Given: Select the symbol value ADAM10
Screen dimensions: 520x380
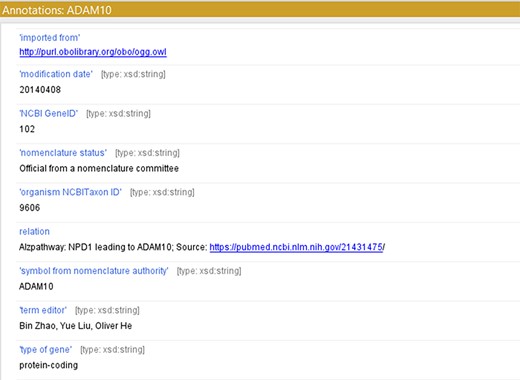Looking at the screenshot, I should pos(36,286).
